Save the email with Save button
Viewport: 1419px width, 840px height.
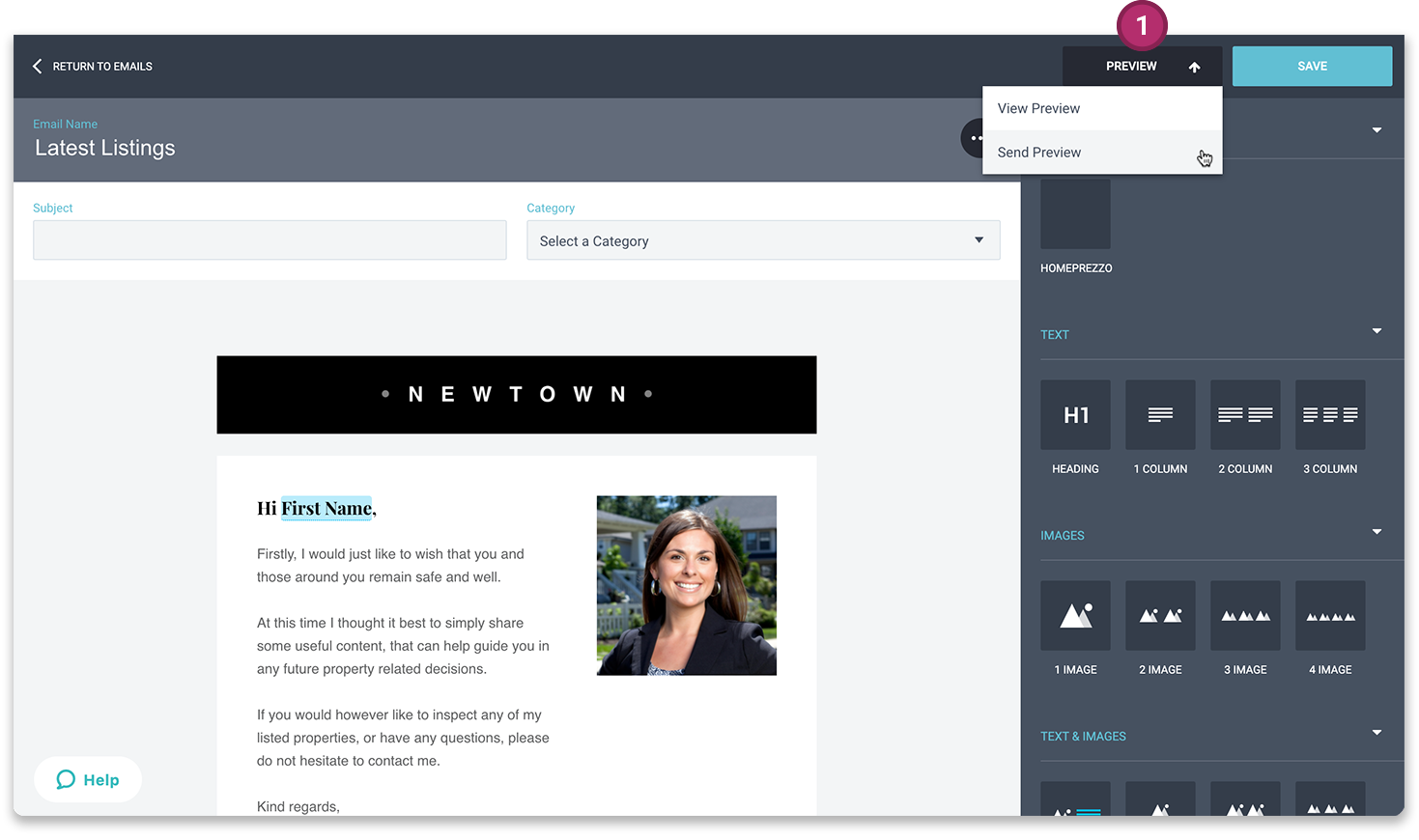click(x=1312, y=66)
